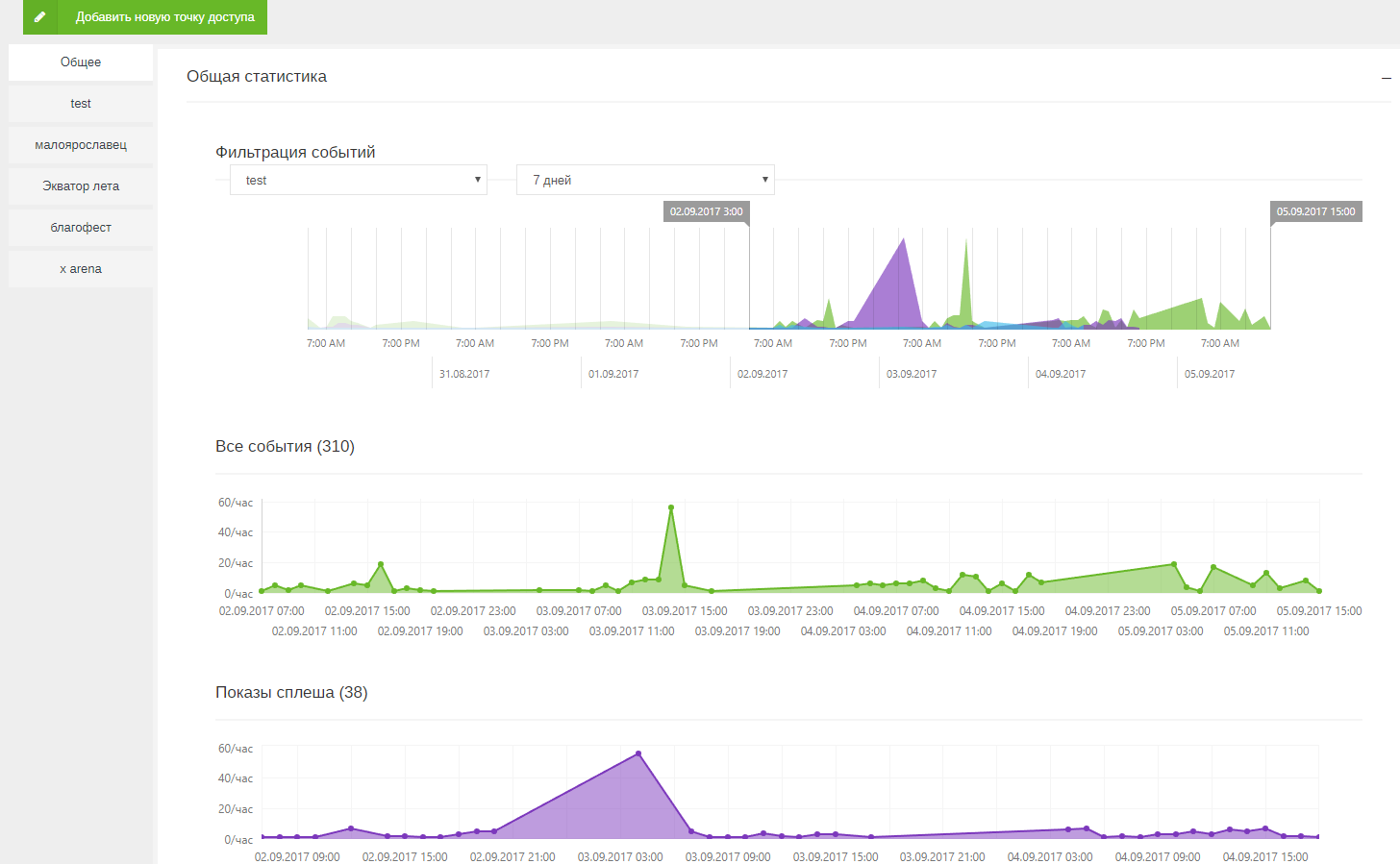Click the 05.09.2017 date label on timeline
Image resolution: width=1400 pixels, height=864 pixels.
(x=1210, y=374)
